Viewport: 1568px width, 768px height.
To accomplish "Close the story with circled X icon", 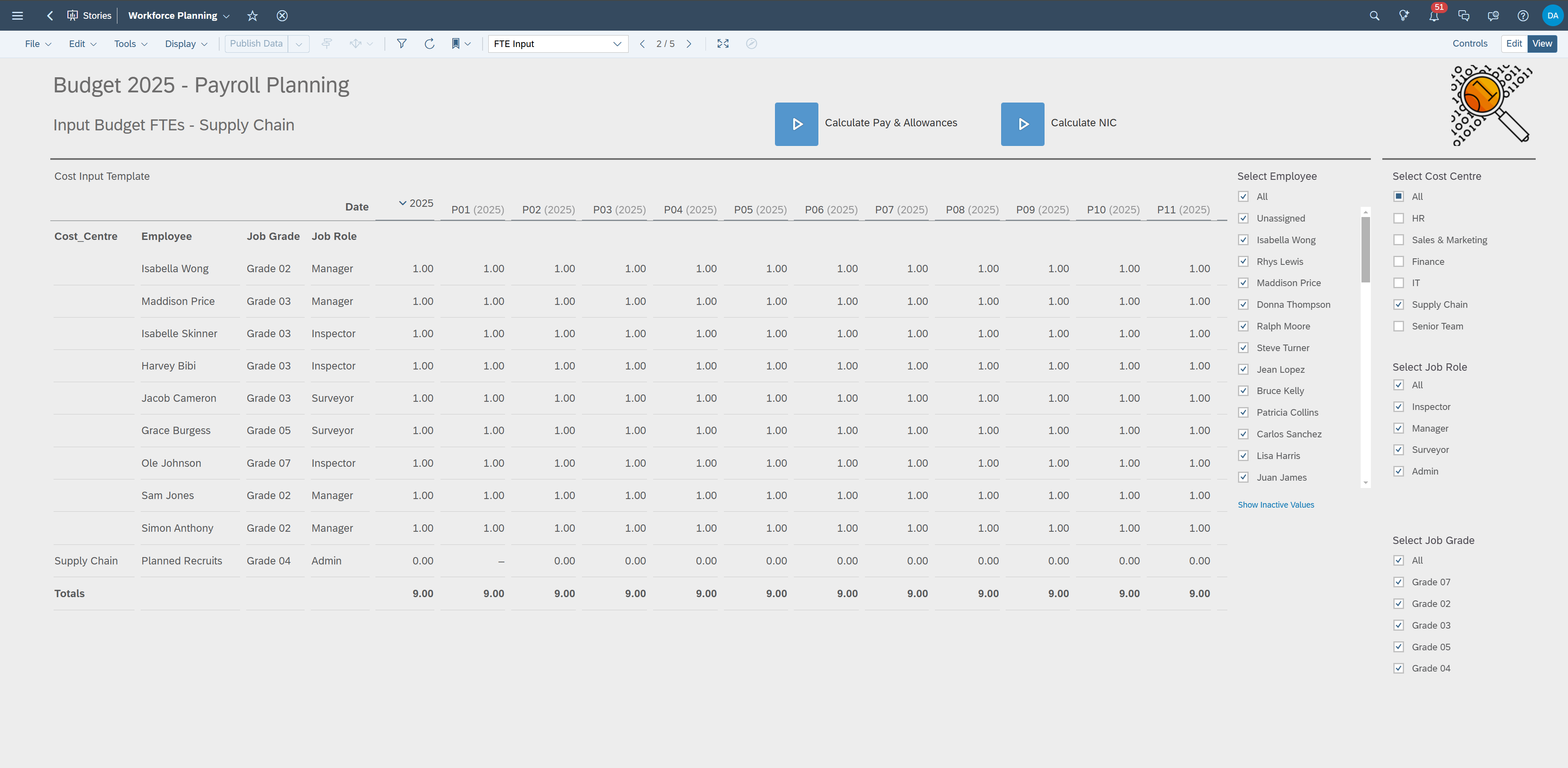I will 282,16.
